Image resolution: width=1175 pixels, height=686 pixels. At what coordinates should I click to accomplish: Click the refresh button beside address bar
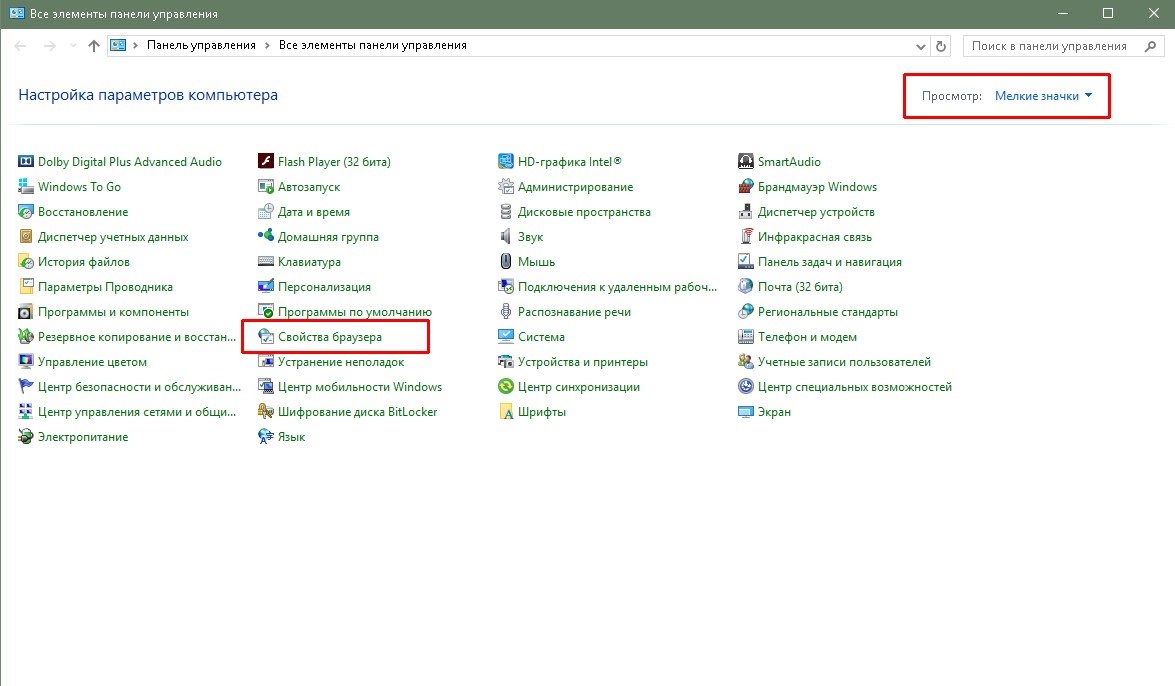[940, 46]
